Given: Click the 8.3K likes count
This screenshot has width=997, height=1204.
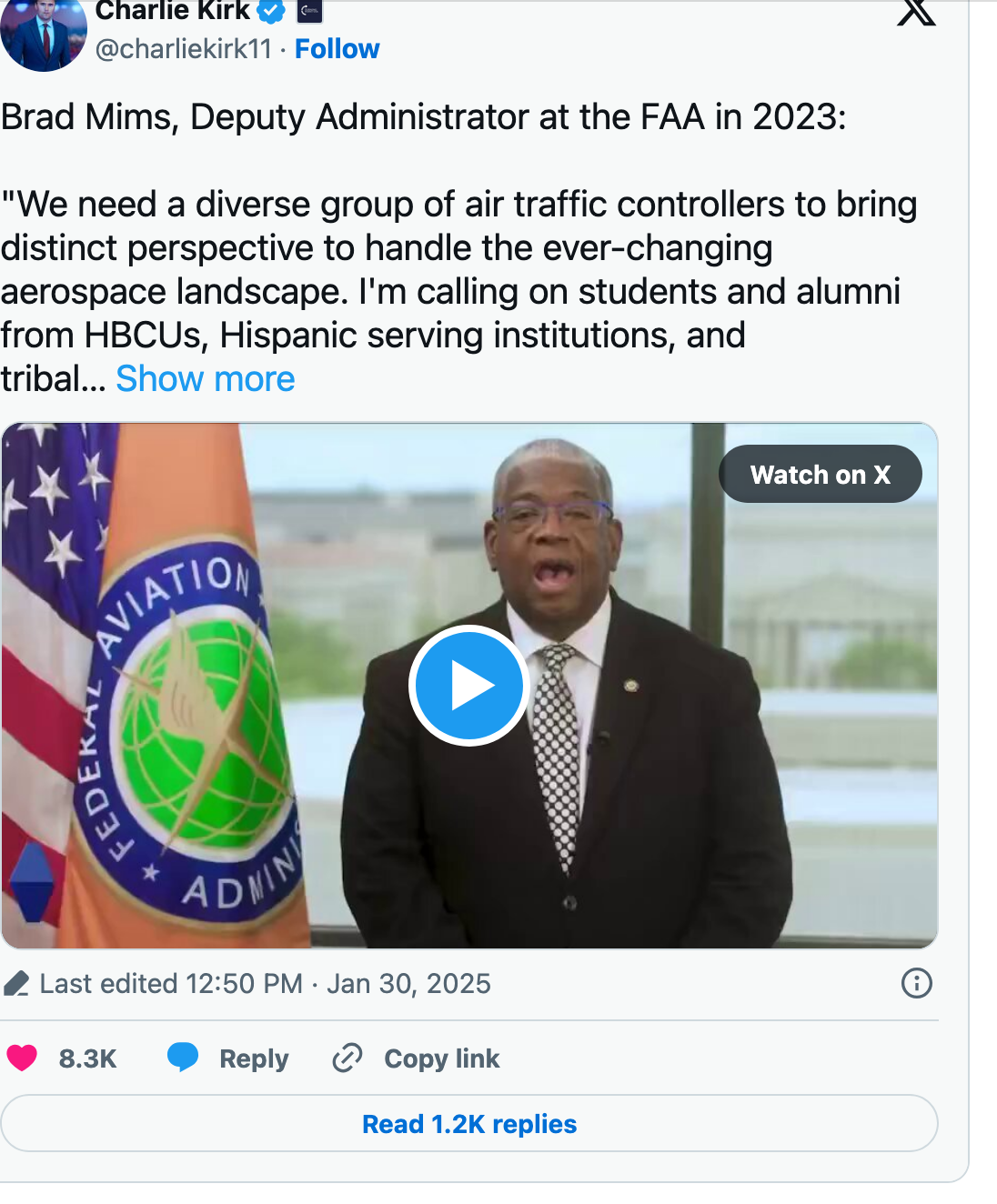Looking at the screenshot, I should pyautogui.click(x=87, y=1059).
